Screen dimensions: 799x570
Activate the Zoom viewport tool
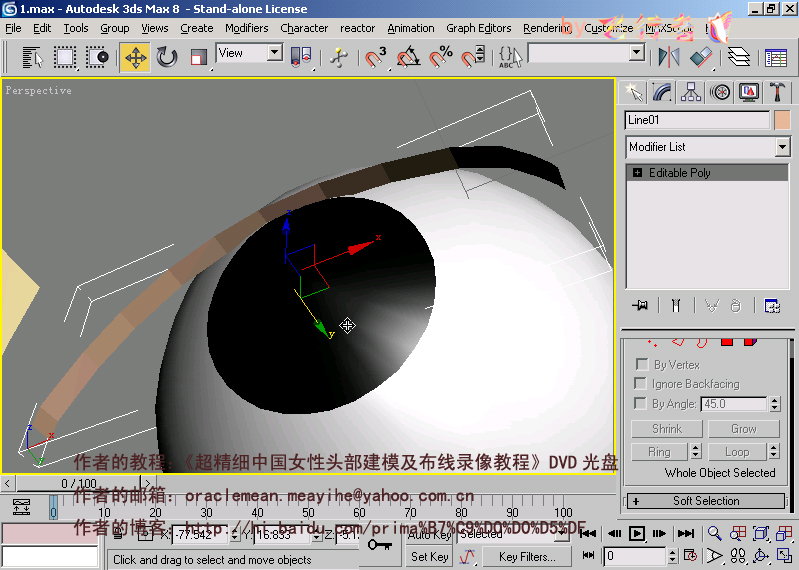click(x=714, y=533)
